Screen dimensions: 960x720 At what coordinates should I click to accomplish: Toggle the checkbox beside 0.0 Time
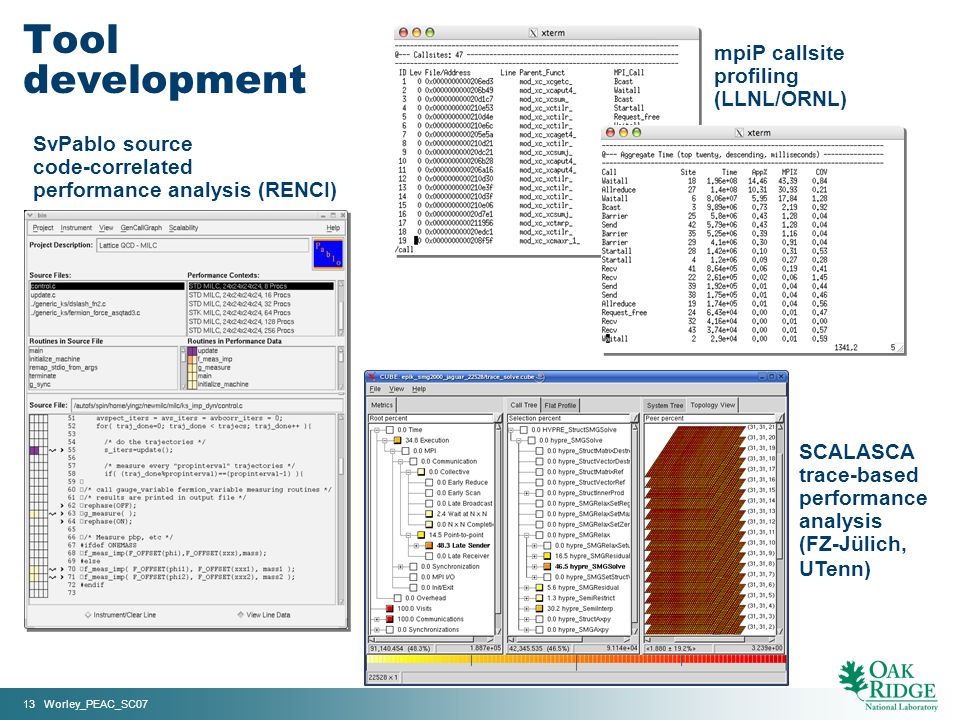389,430
